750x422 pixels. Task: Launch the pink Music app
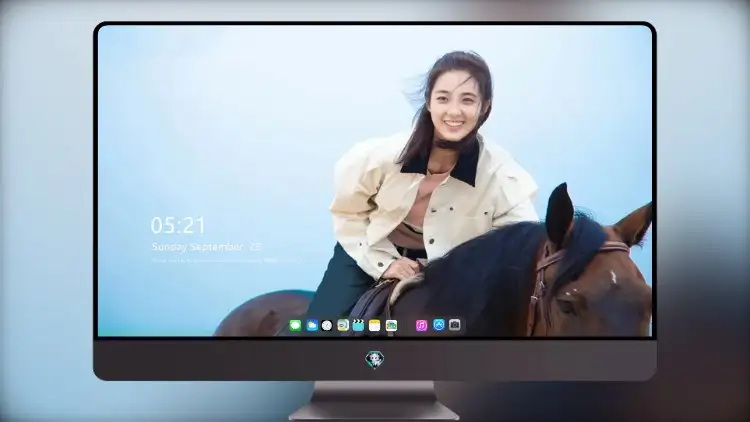point(421,325)
